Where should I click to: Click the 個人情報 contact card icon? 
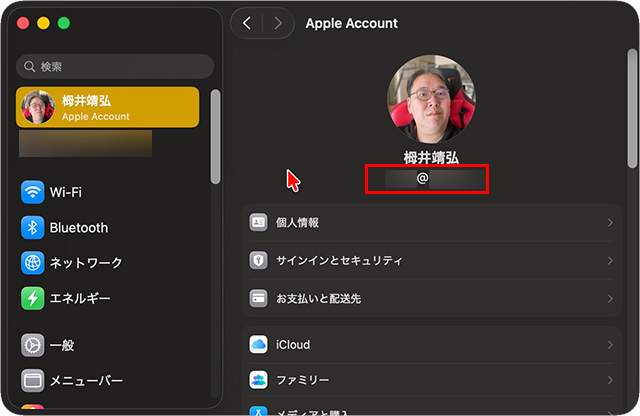258,222
